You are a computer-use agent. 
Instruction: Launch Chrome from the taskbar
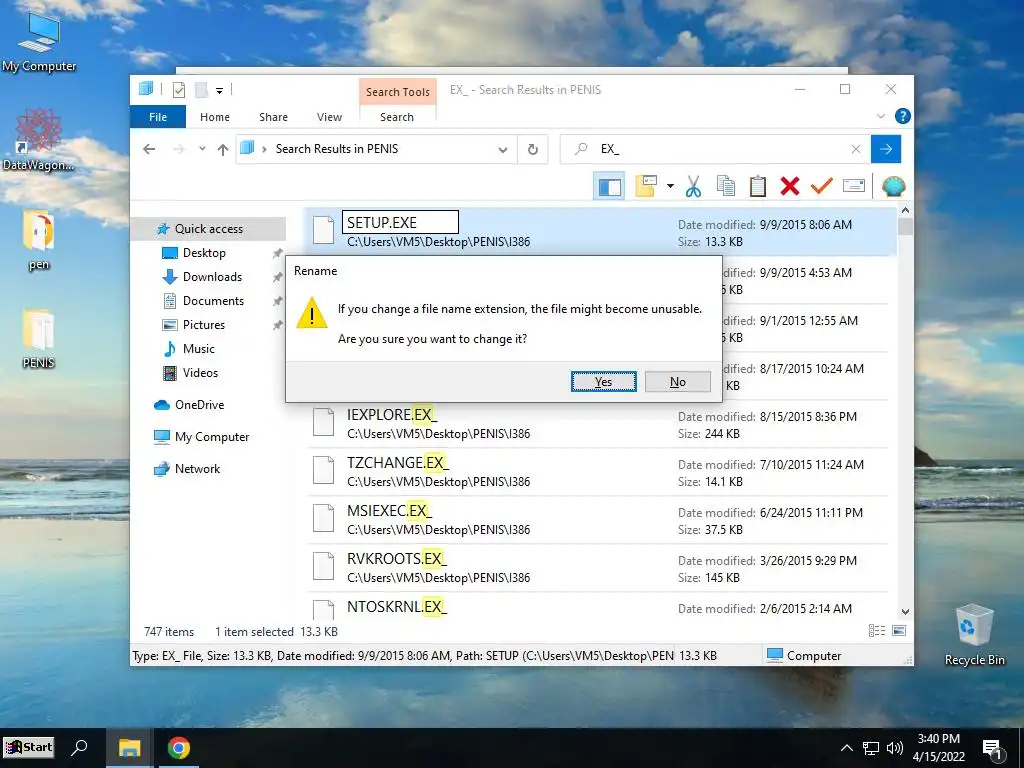(x=178, y=748)
